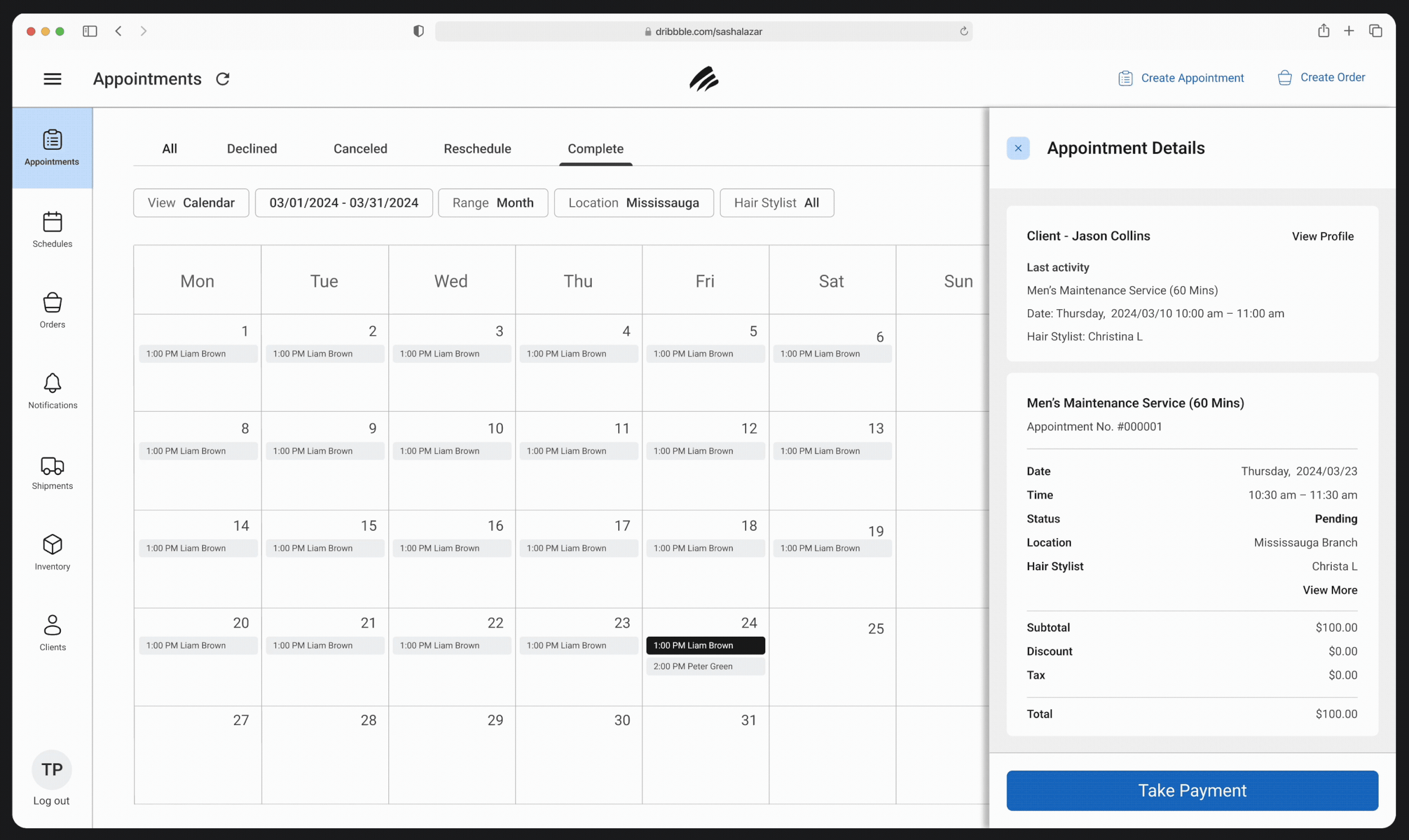Switch to the Declined tab

click(251, 149)
